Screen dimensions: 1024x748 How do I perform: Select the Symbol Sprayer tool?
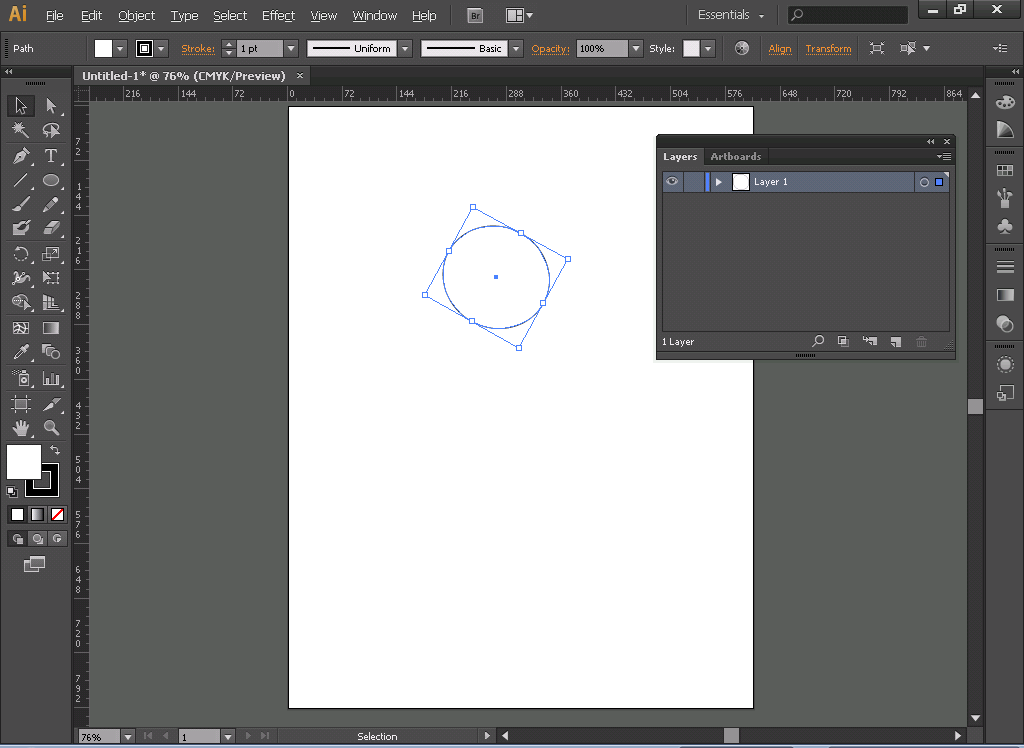coord(21,378)
